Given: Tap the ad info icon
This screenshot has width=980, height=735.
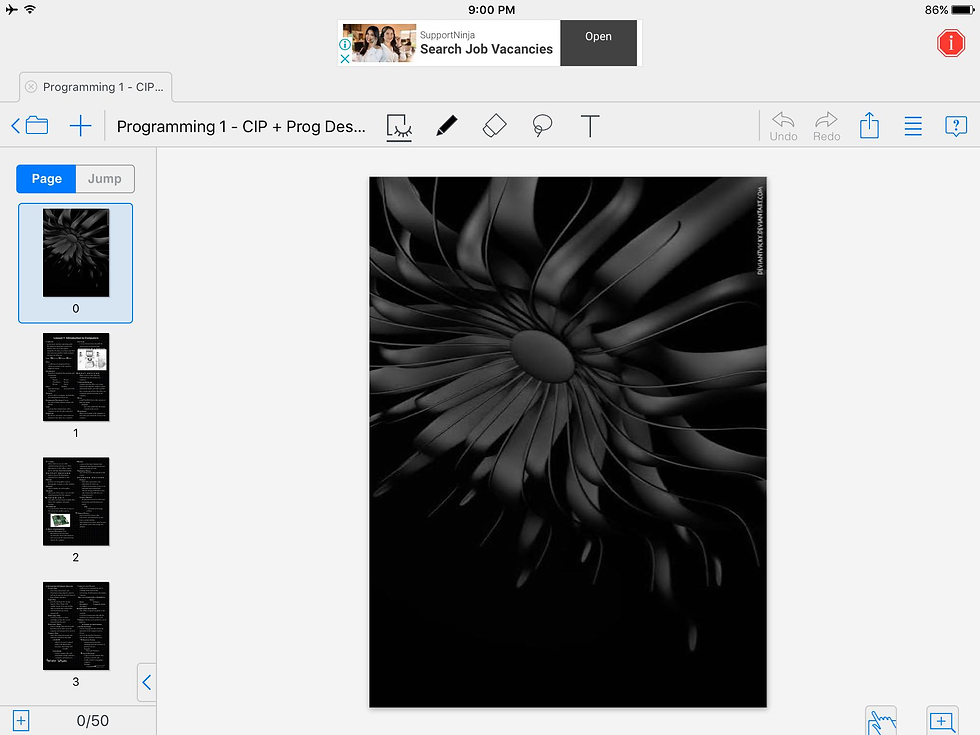Looking at the screenshot, I should (x=344, y=44).
